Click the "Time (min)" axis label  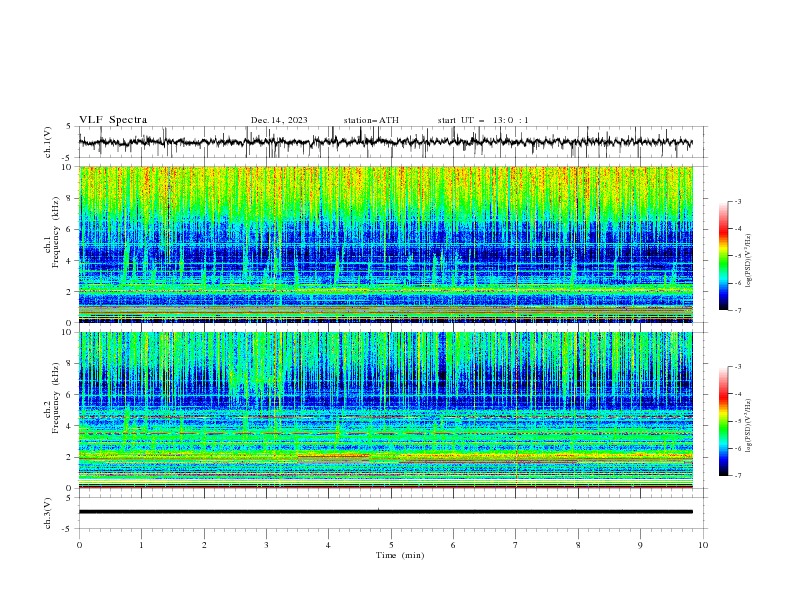[400, 555]
